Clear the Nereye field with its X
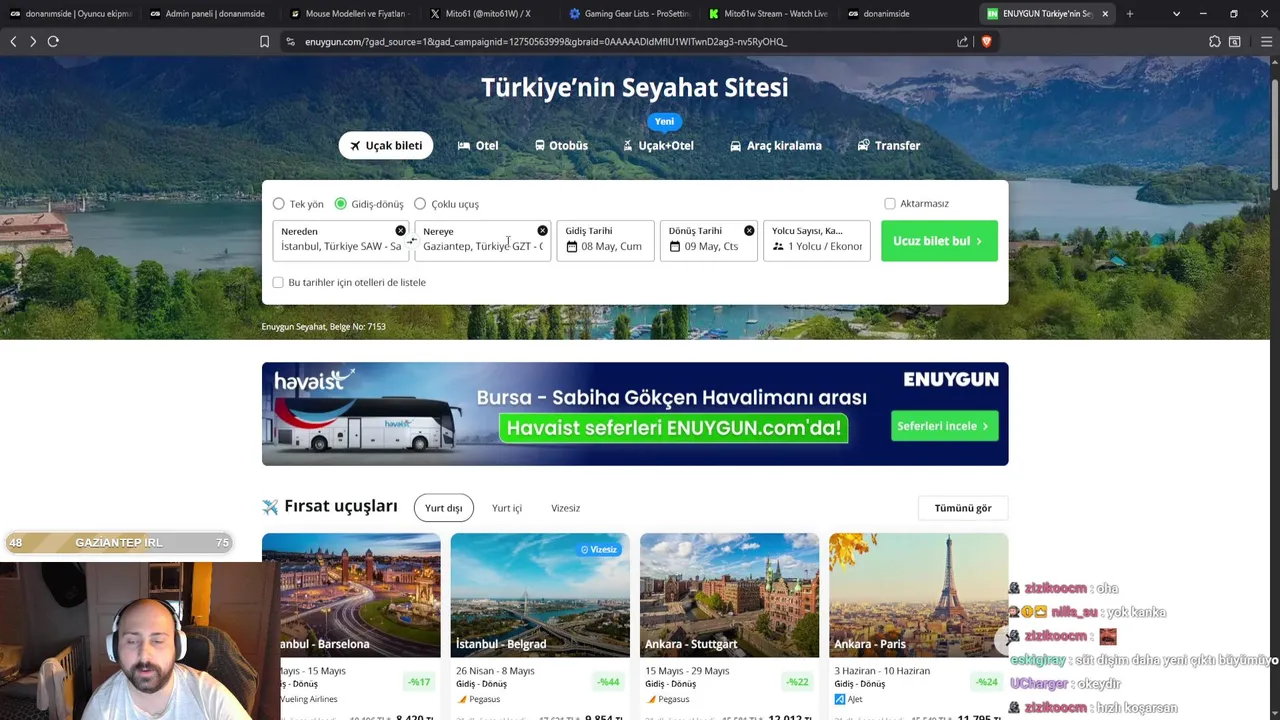Viewport: 1280px width, 720px height. [542, 231]
